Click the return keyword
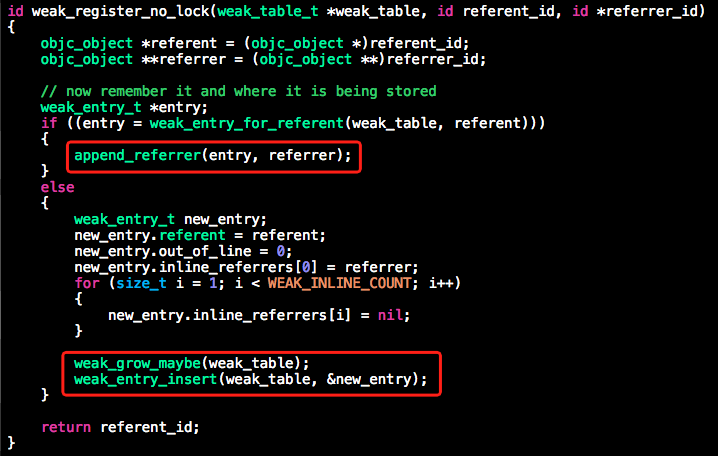718x456 pixels. click(66, 427)
